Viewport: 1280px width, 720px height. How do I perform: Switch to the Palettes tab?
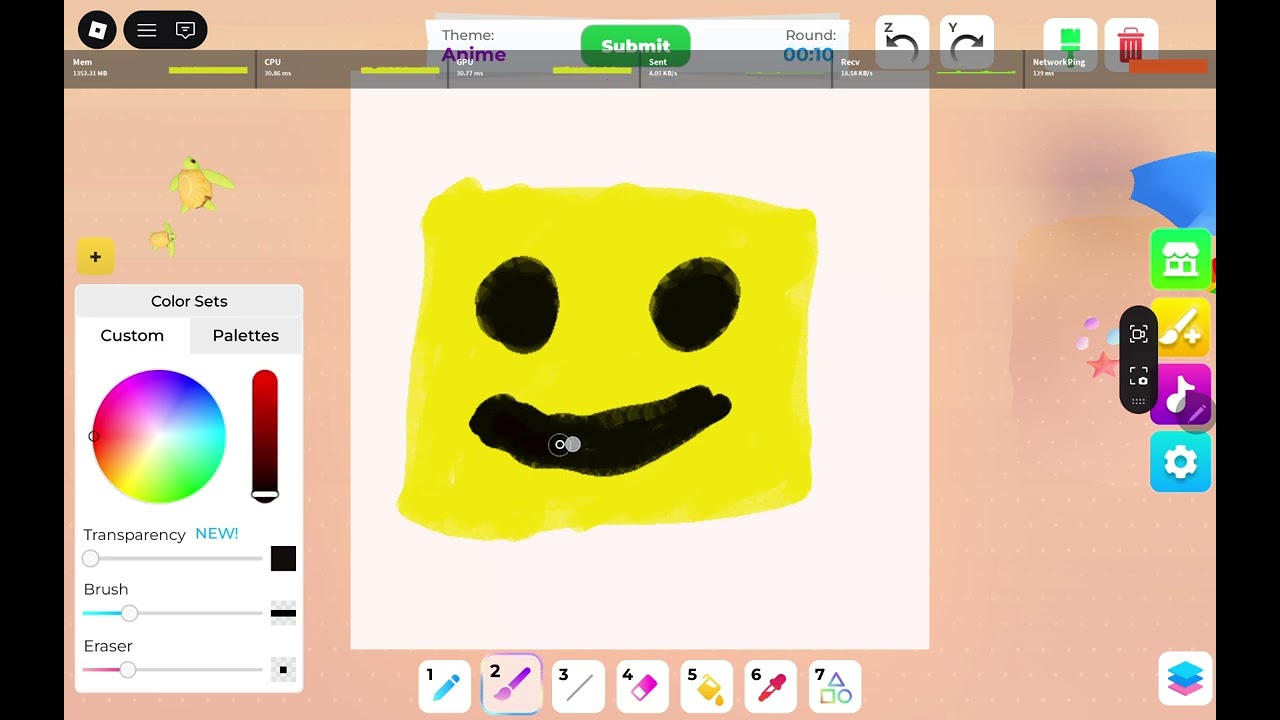(246, 335)
